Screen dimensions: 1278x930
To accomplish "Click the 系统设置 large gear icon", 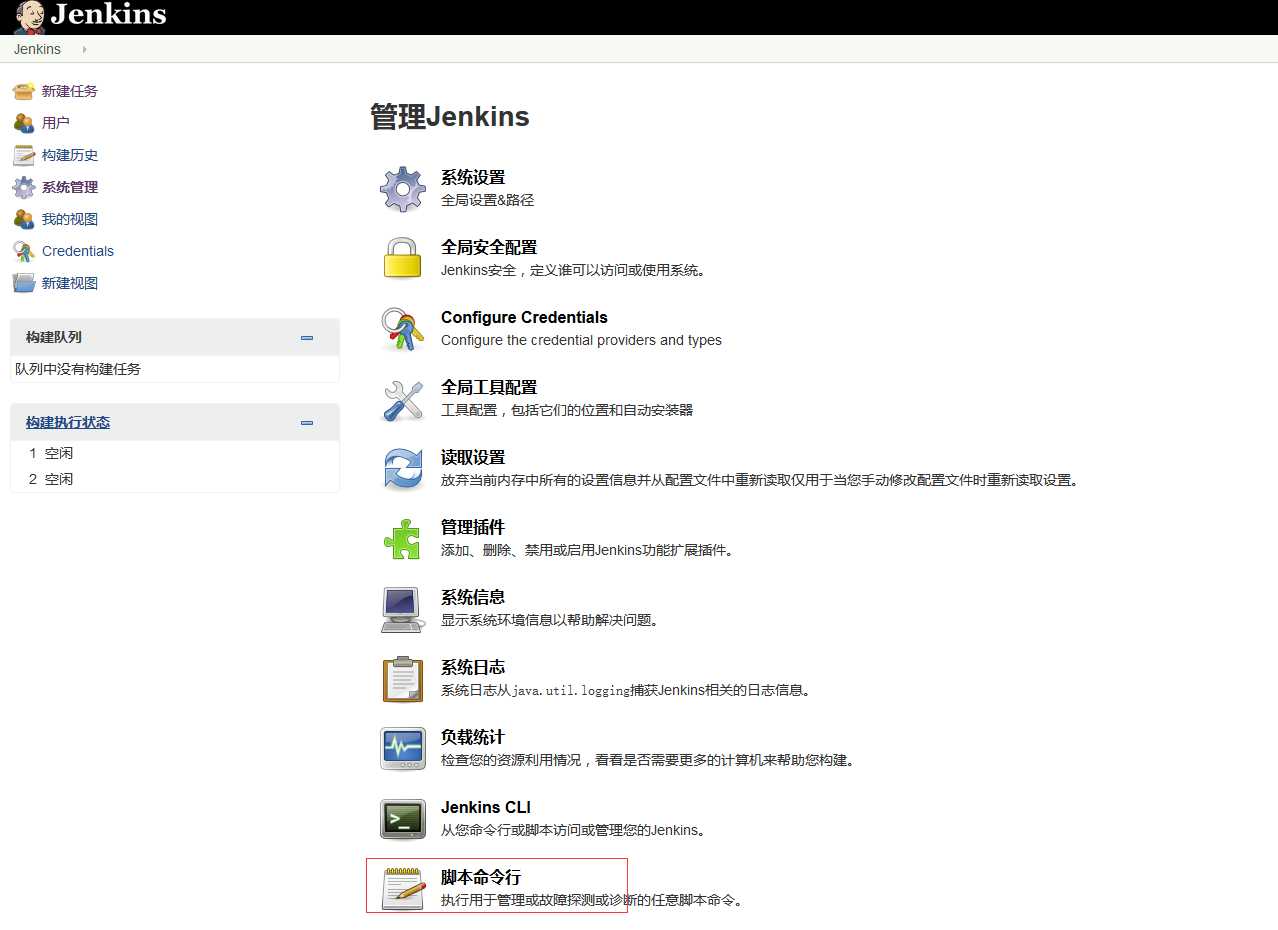I will [x=403, y=189].
